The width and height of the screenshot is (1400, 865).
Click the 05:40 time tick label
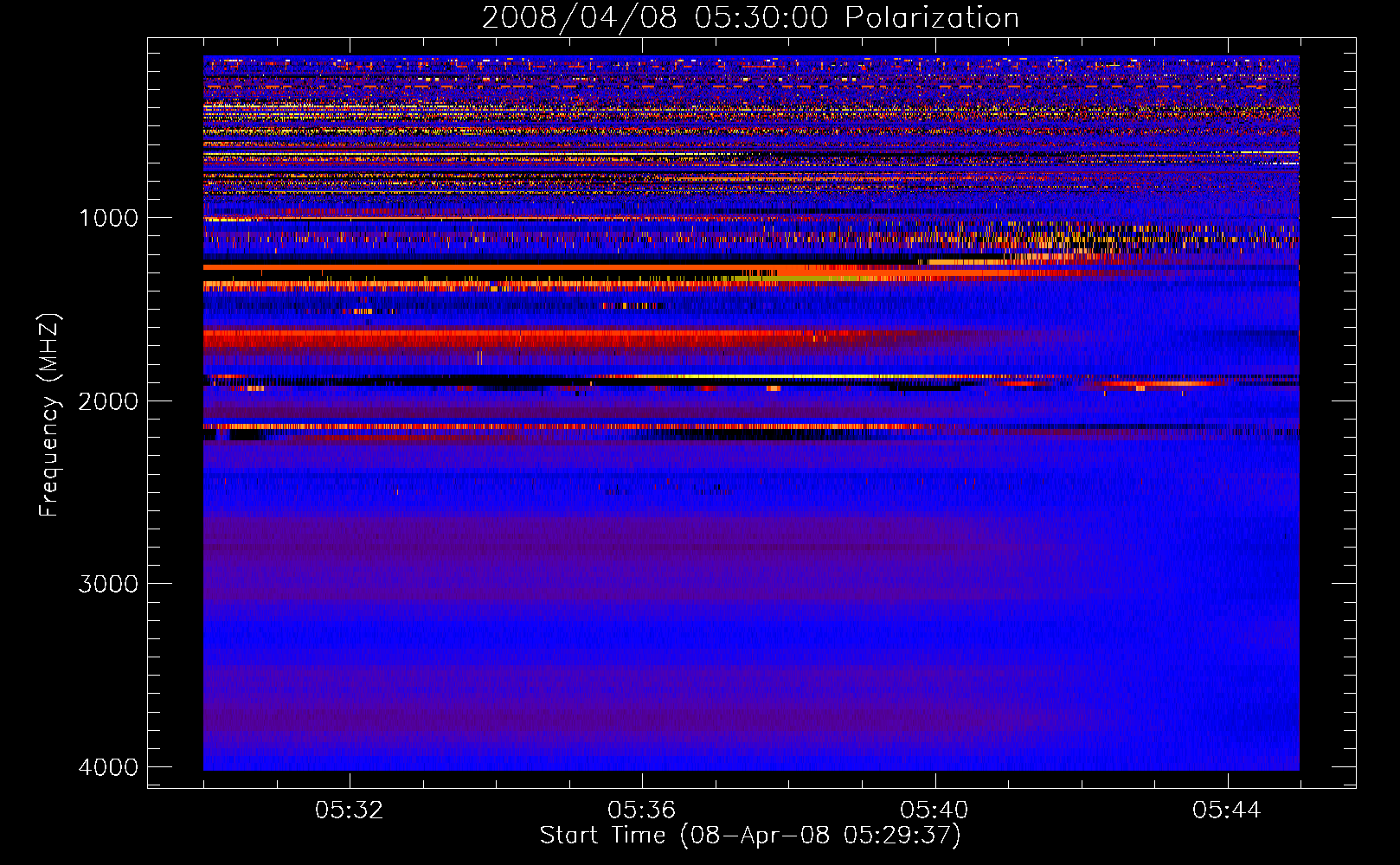click(x=934, y=811)
